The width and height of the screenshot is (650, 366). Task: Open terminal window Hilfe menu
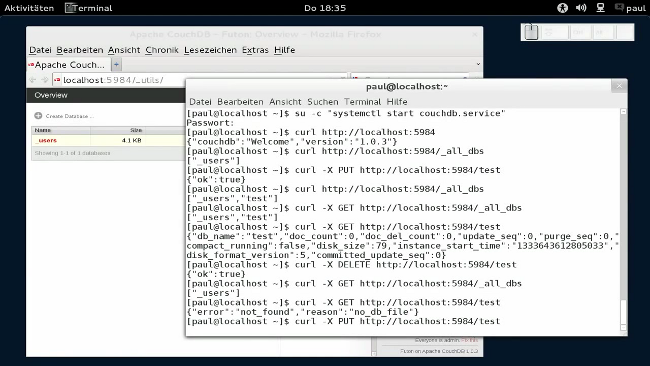point(397,102)
